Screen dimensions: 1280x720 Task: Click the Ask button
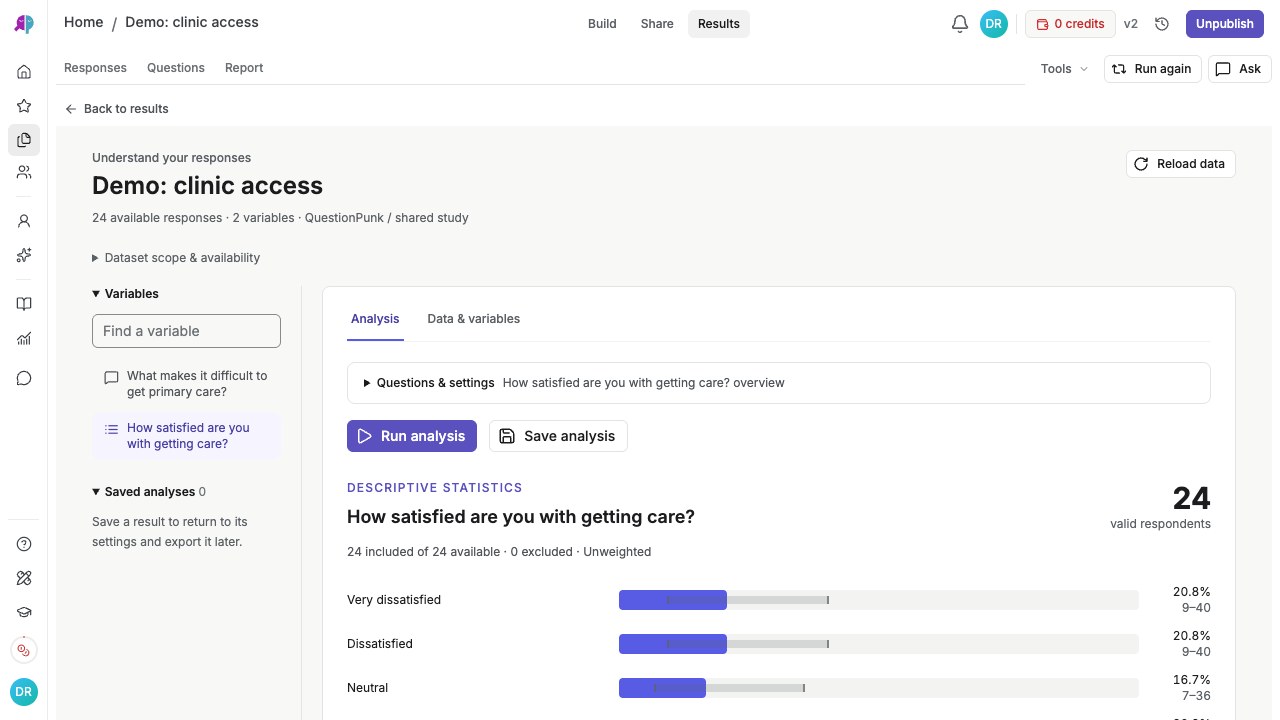pos(1240,69)
